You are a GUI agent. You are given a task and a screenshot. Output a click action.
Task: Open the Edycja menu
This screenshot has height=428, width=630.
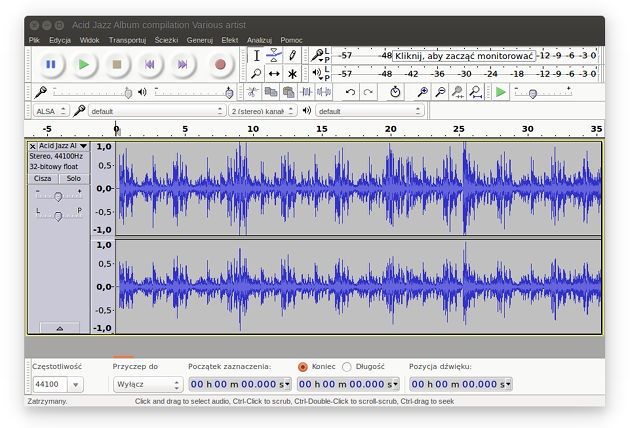point(60,40)
